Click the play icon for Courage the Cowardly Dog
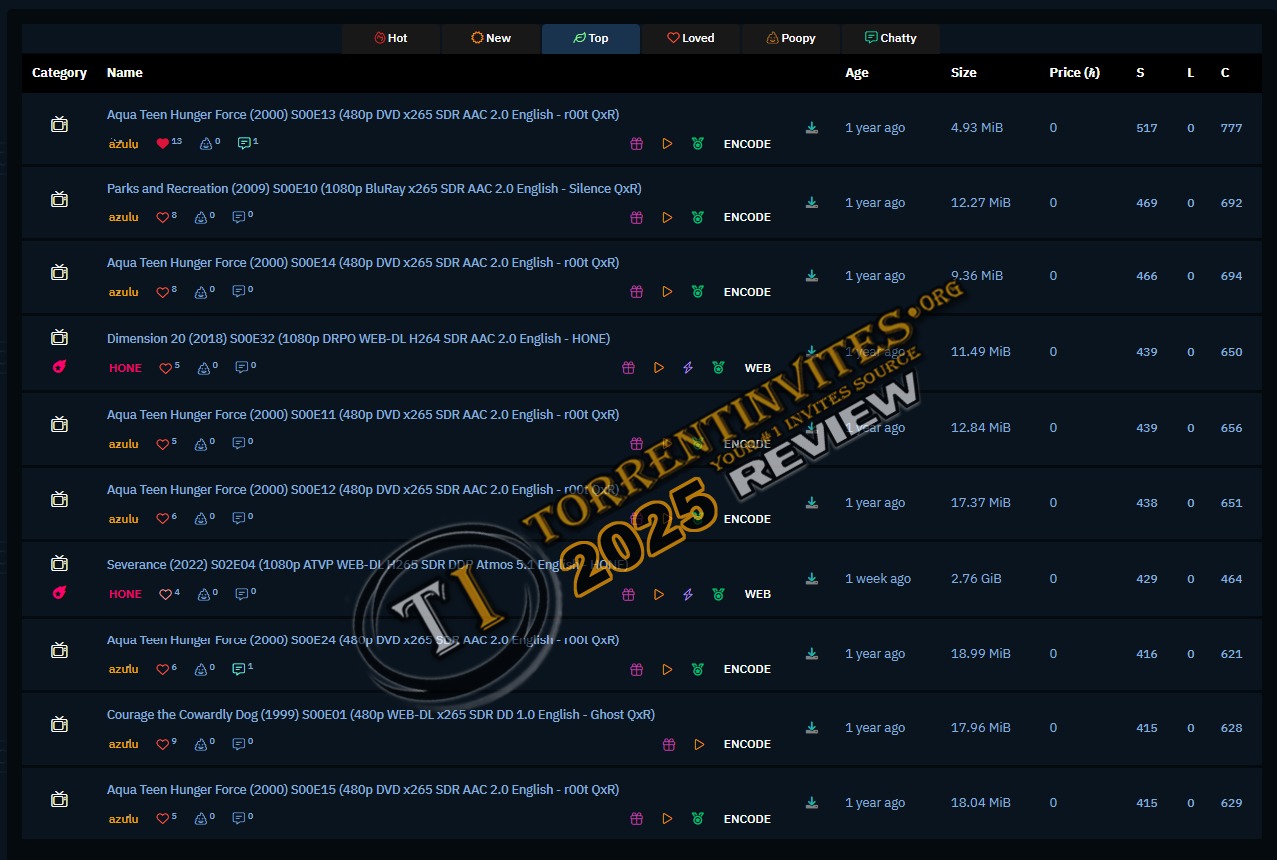This screenshot has width=1277, height=860. click(x=699, y=744)
